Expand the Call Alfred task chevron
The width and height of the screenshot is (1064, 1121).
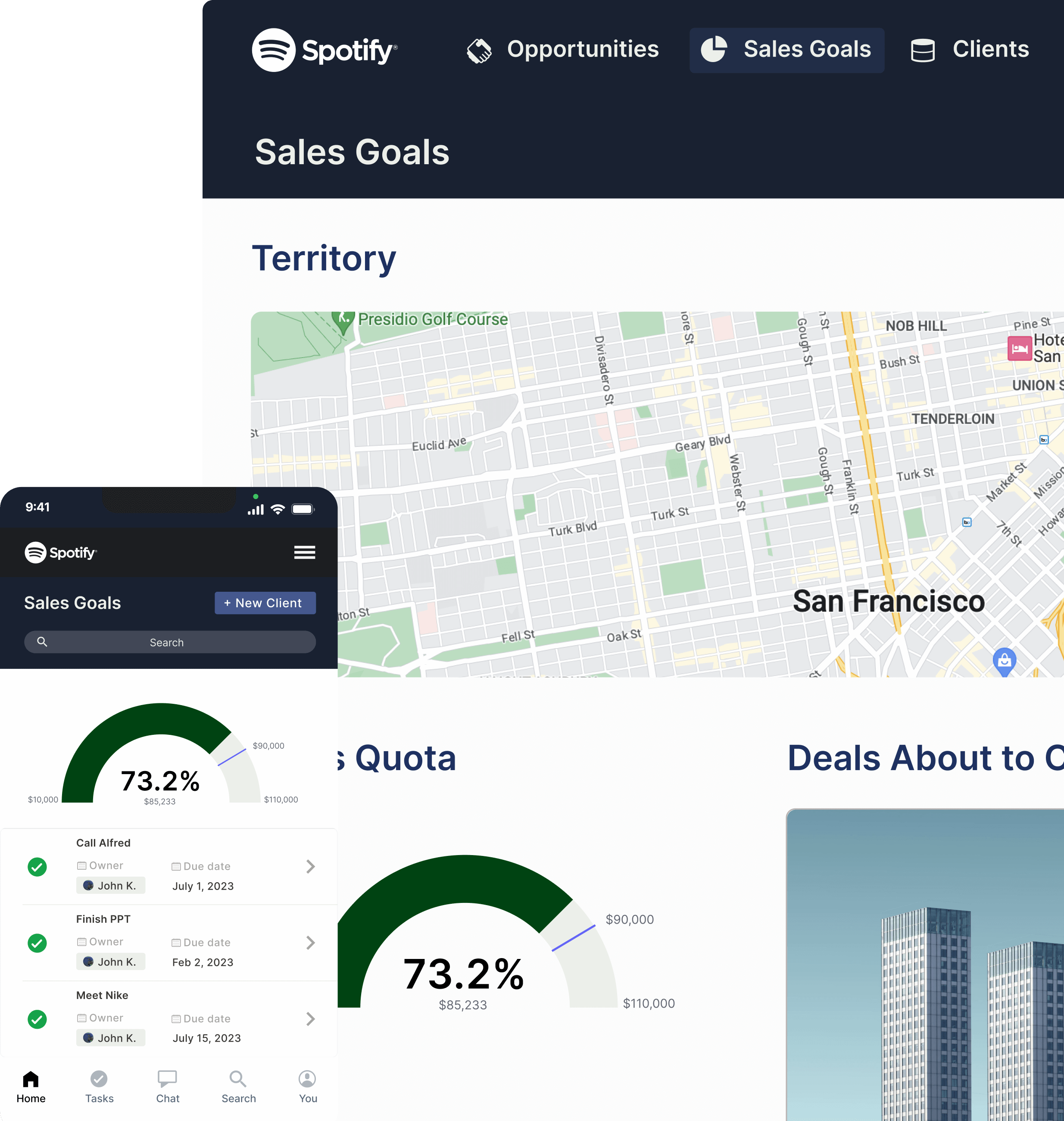click(x=310, y=866)
